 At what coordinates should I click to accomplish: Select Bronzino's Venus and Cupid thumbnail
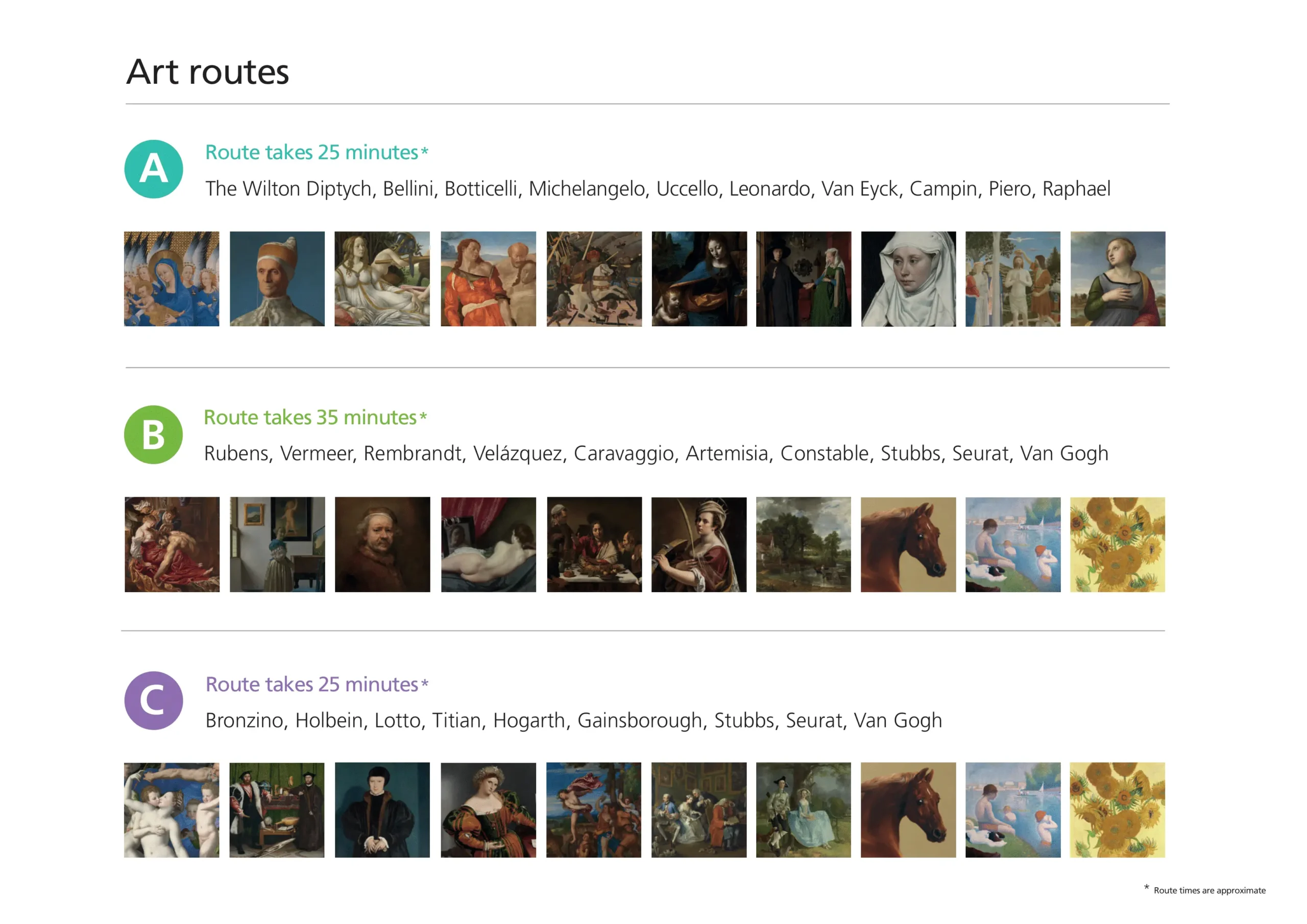pyautogui.click(x=172, y=810)
